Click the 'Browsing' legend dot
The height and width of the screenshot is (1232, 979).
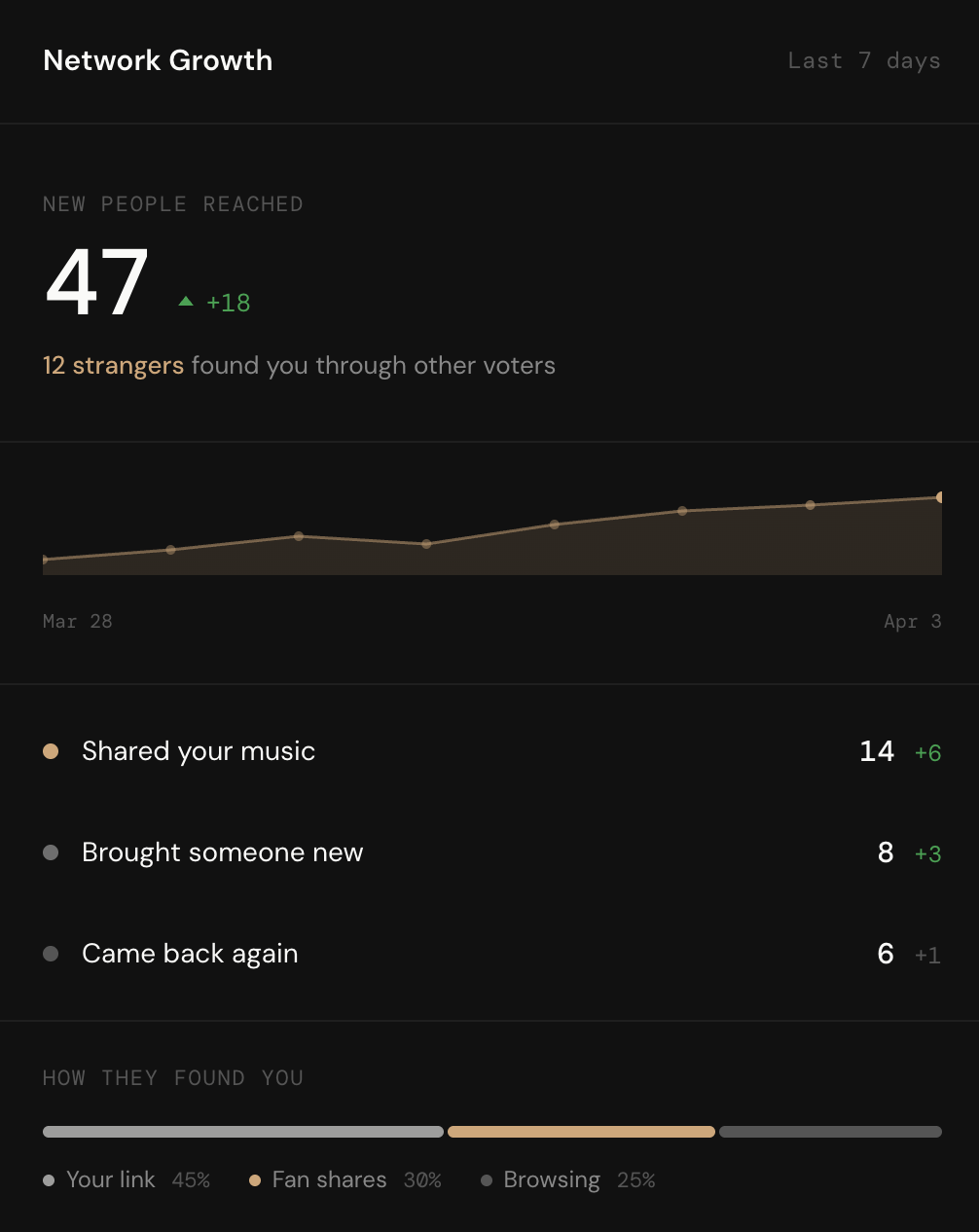(x=486, y=1179)
